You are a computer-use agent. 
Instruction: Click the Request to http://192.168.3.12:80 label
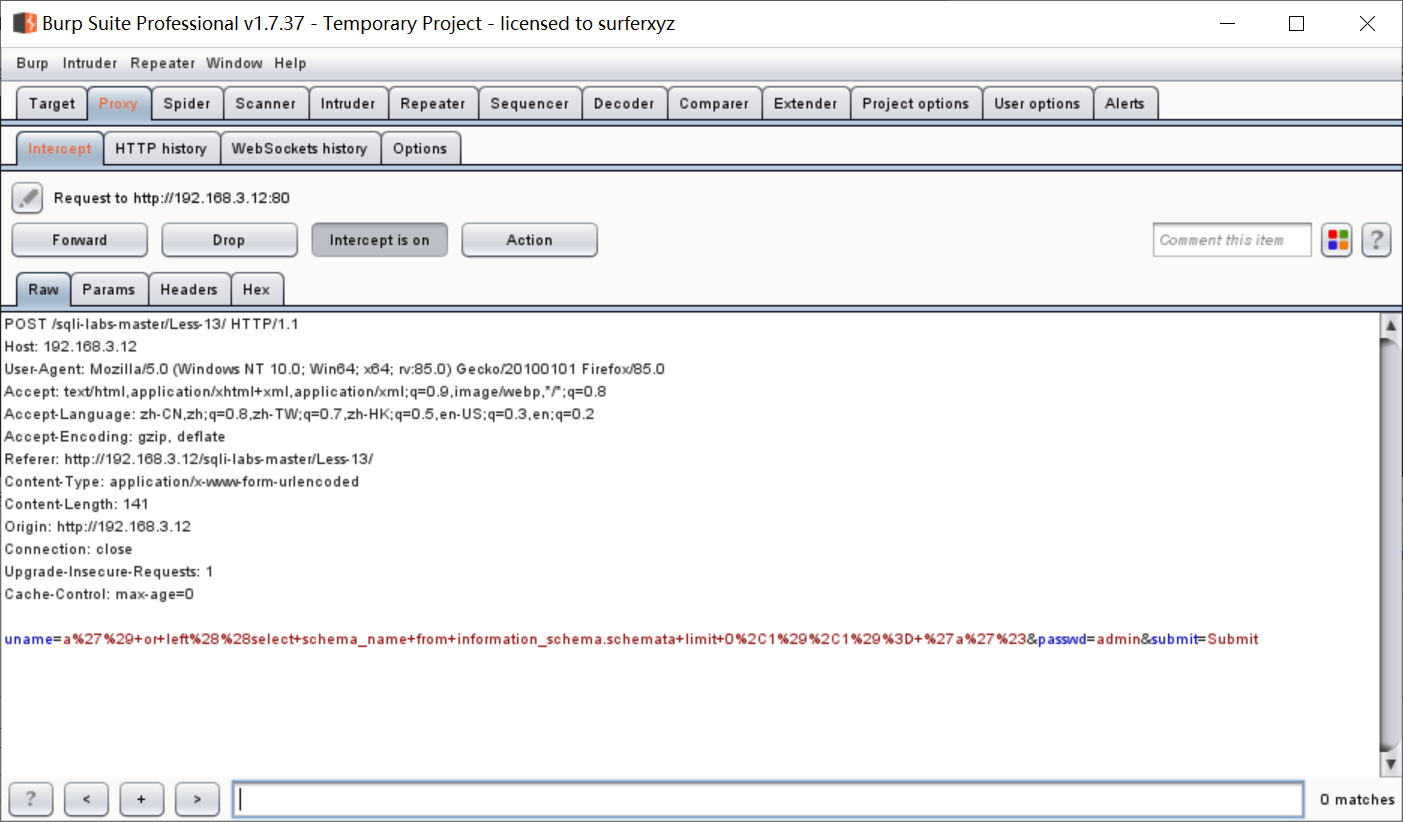coord(172,198)
